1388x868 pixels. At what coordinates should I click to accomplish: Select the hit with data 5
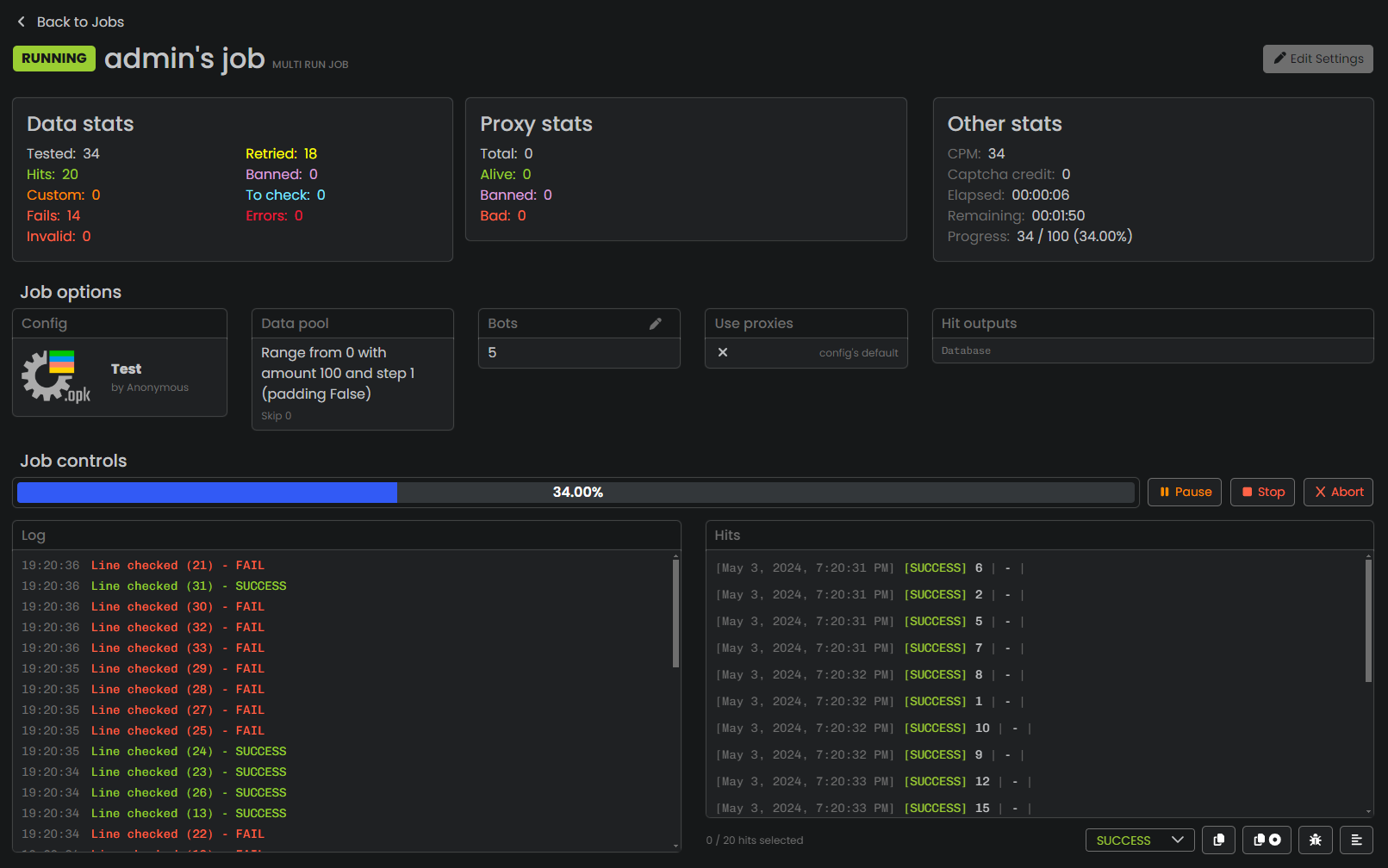[x=870, y=622]
